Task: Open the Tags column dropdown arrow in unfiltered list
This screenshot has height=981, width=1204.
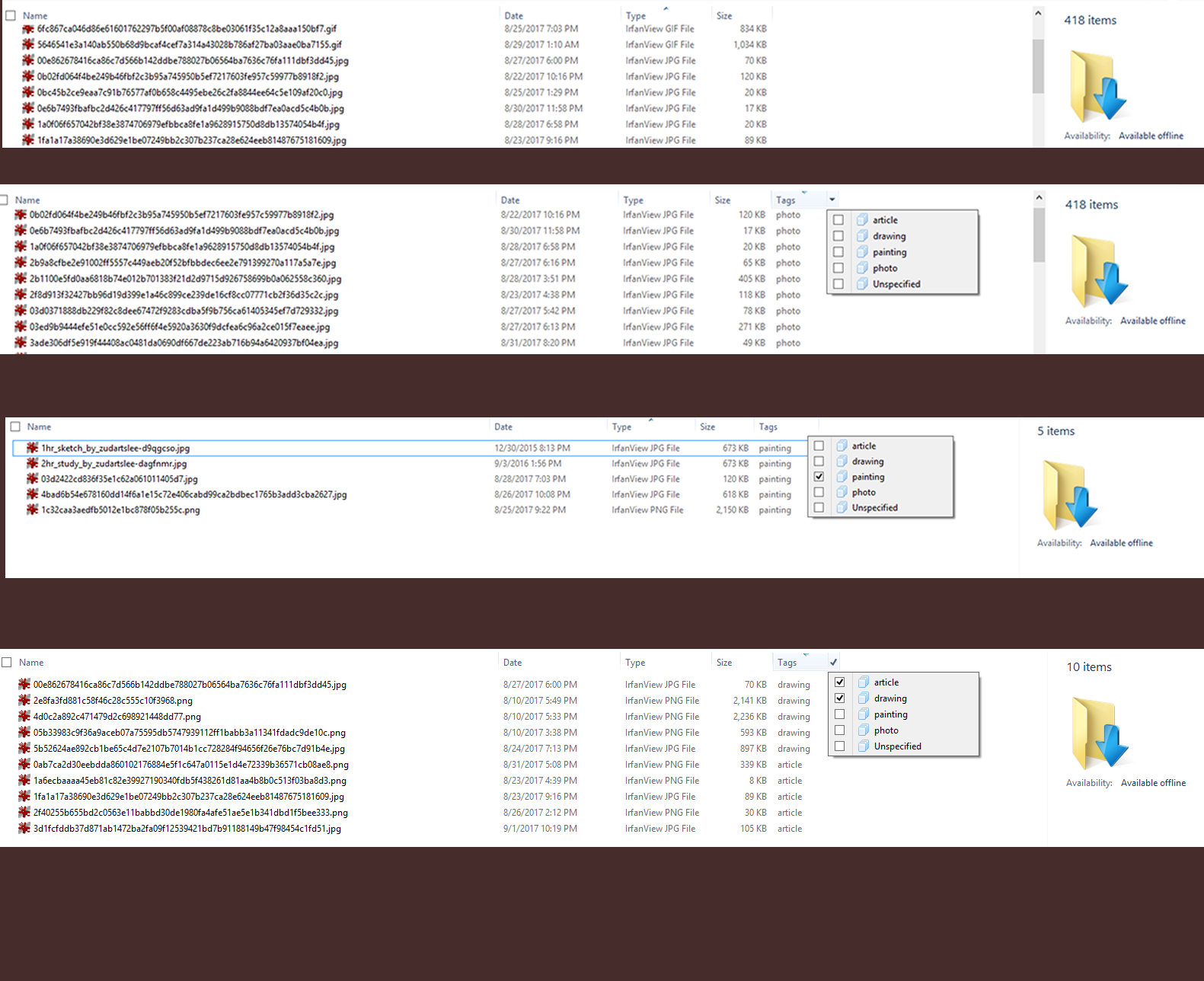Action: tap(832, 200)
